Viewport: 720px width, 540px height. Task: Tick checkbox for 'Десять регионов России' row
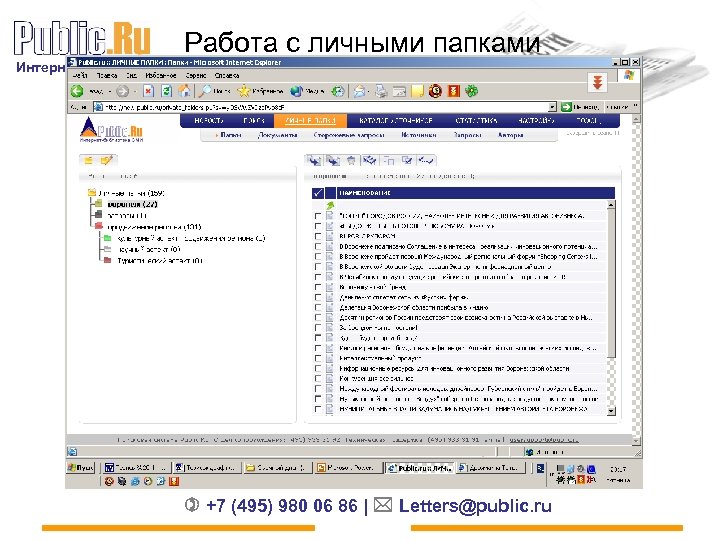[318, 317]
